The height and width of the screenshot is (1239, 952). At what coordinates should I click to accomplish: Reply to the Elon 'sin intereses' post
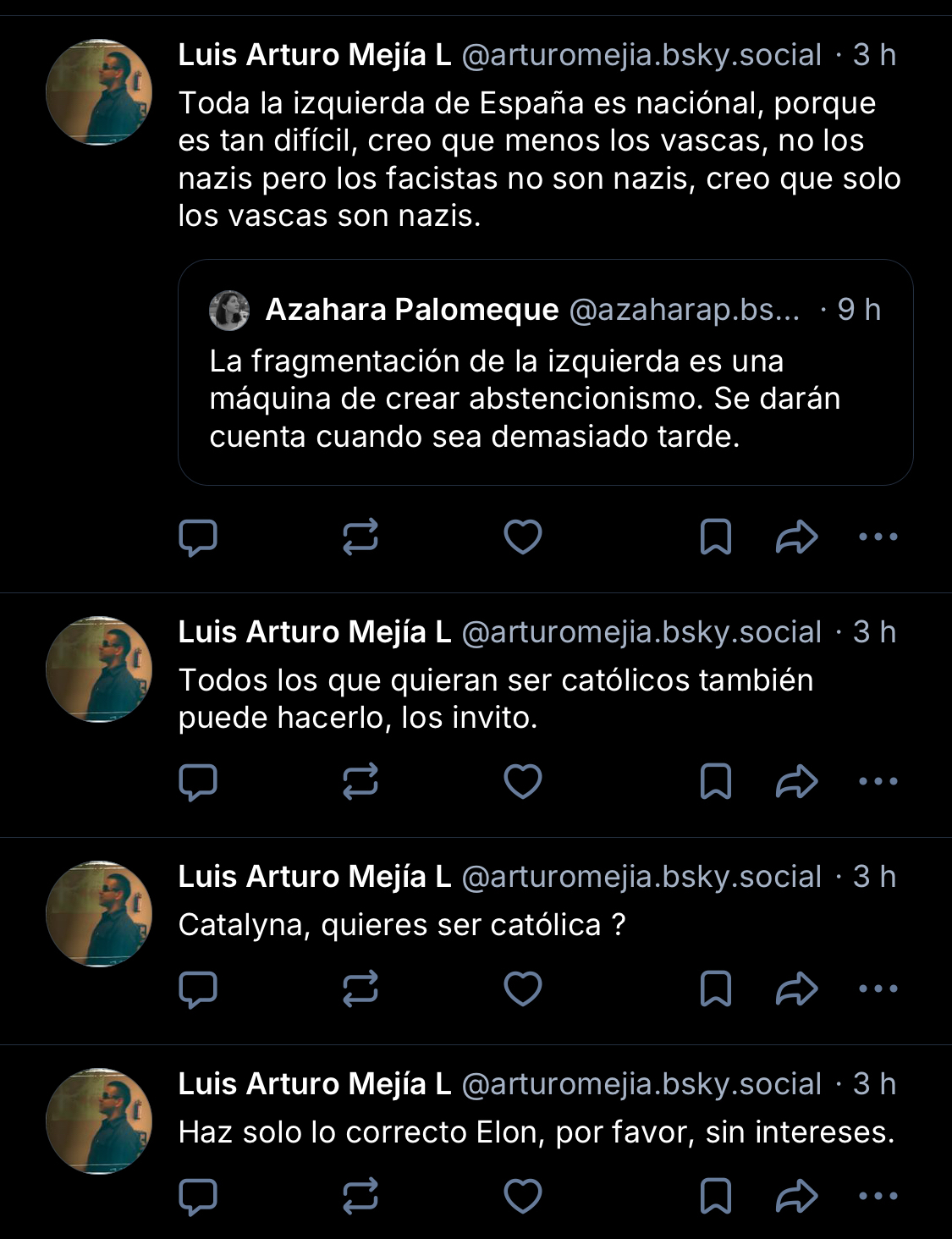point(198,1196)
